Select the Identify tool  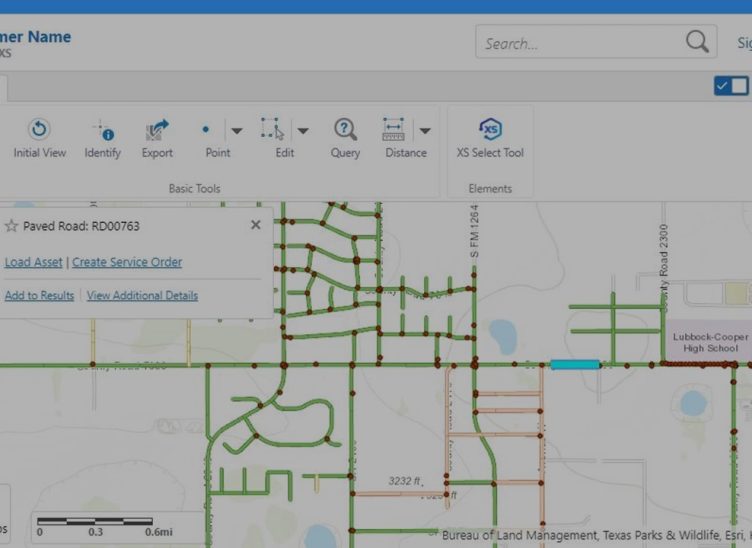click(102, 130)
